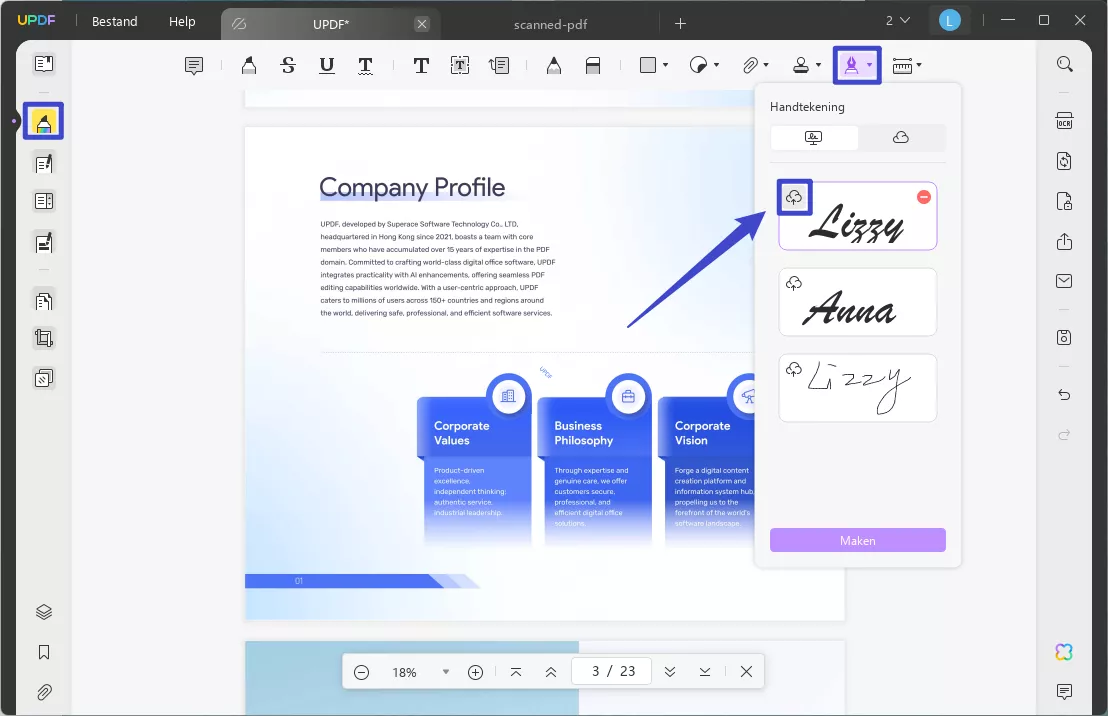Open the Search icon at top right
1108x716 pixels.
tap(1064, 64)
